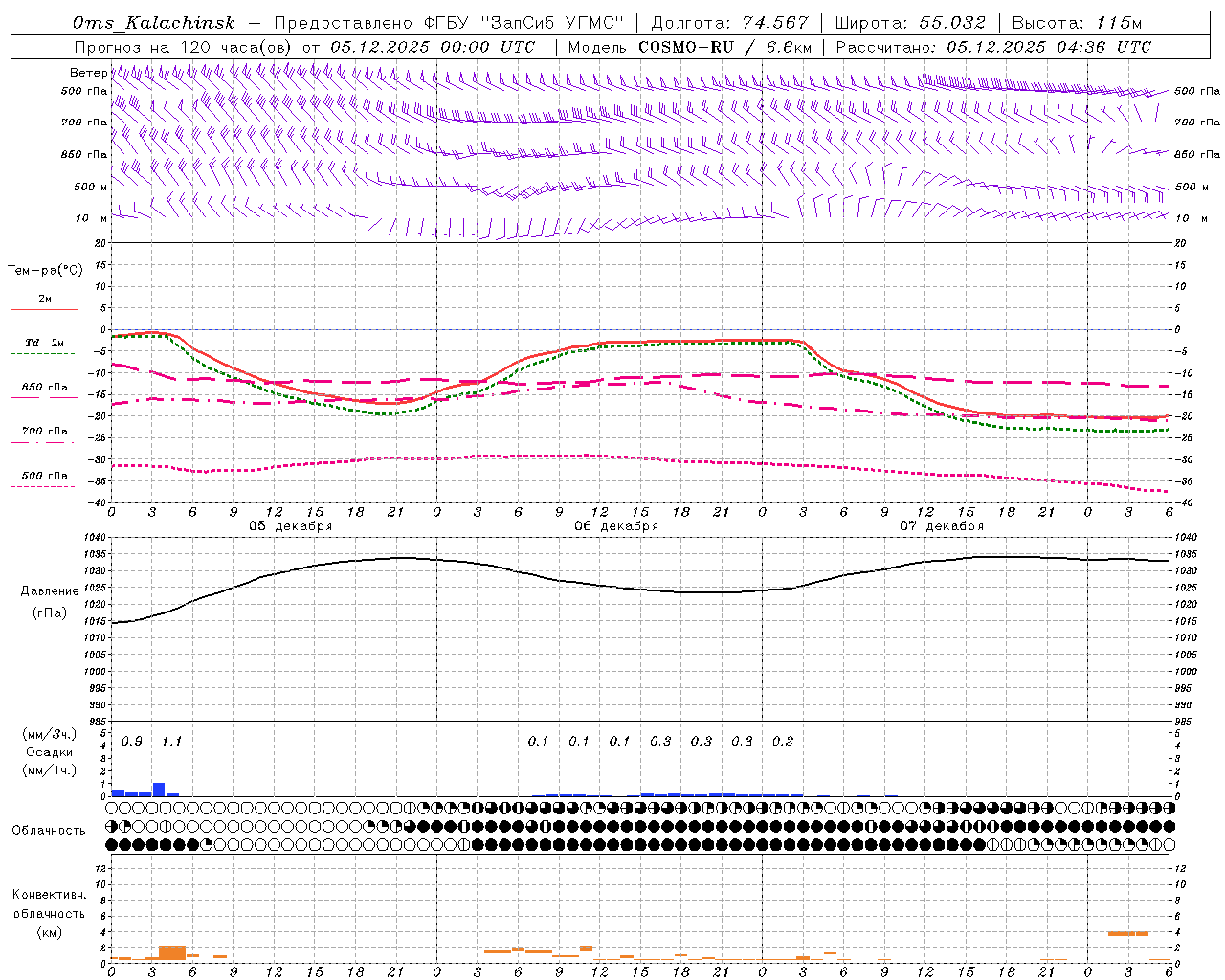Viewport: 1225px width, 980px height.
Task: Click the station name "Oms_Kalachinsk"
Action: (x=153, y=24)
